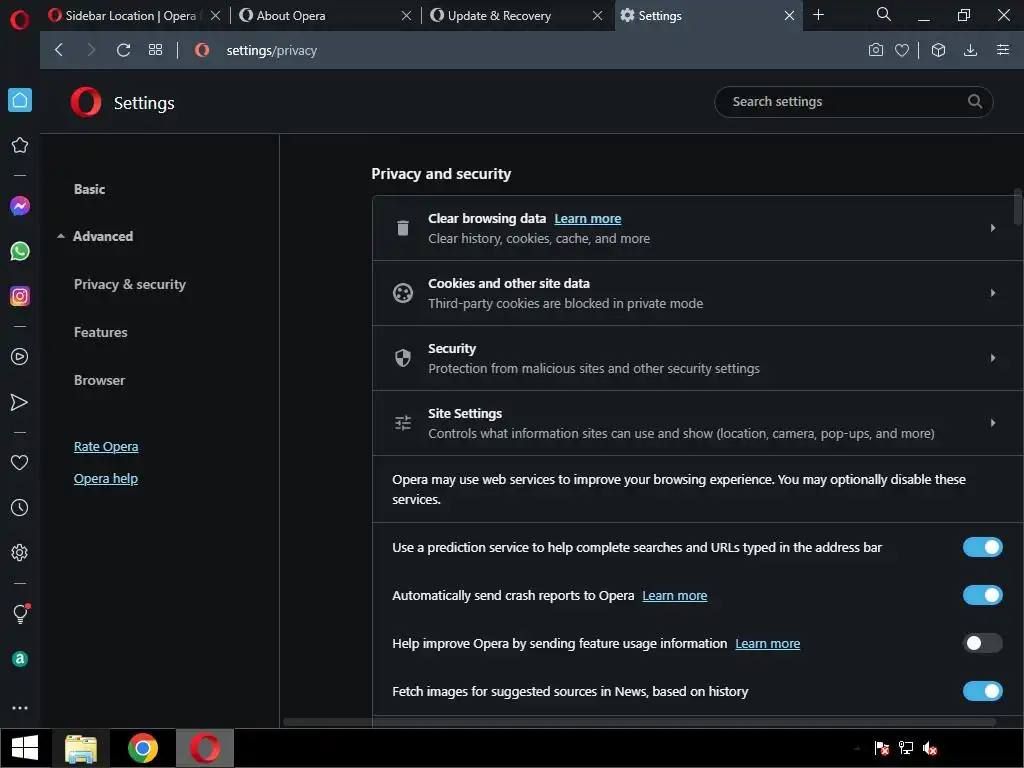
Task: Open the Opera main menu logo
Action: click(x=20, y=20)
